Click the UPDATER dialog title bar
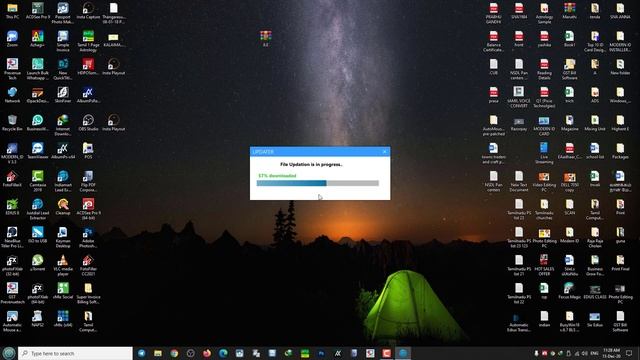The image size is (640, 360). (x=320, y=152)
